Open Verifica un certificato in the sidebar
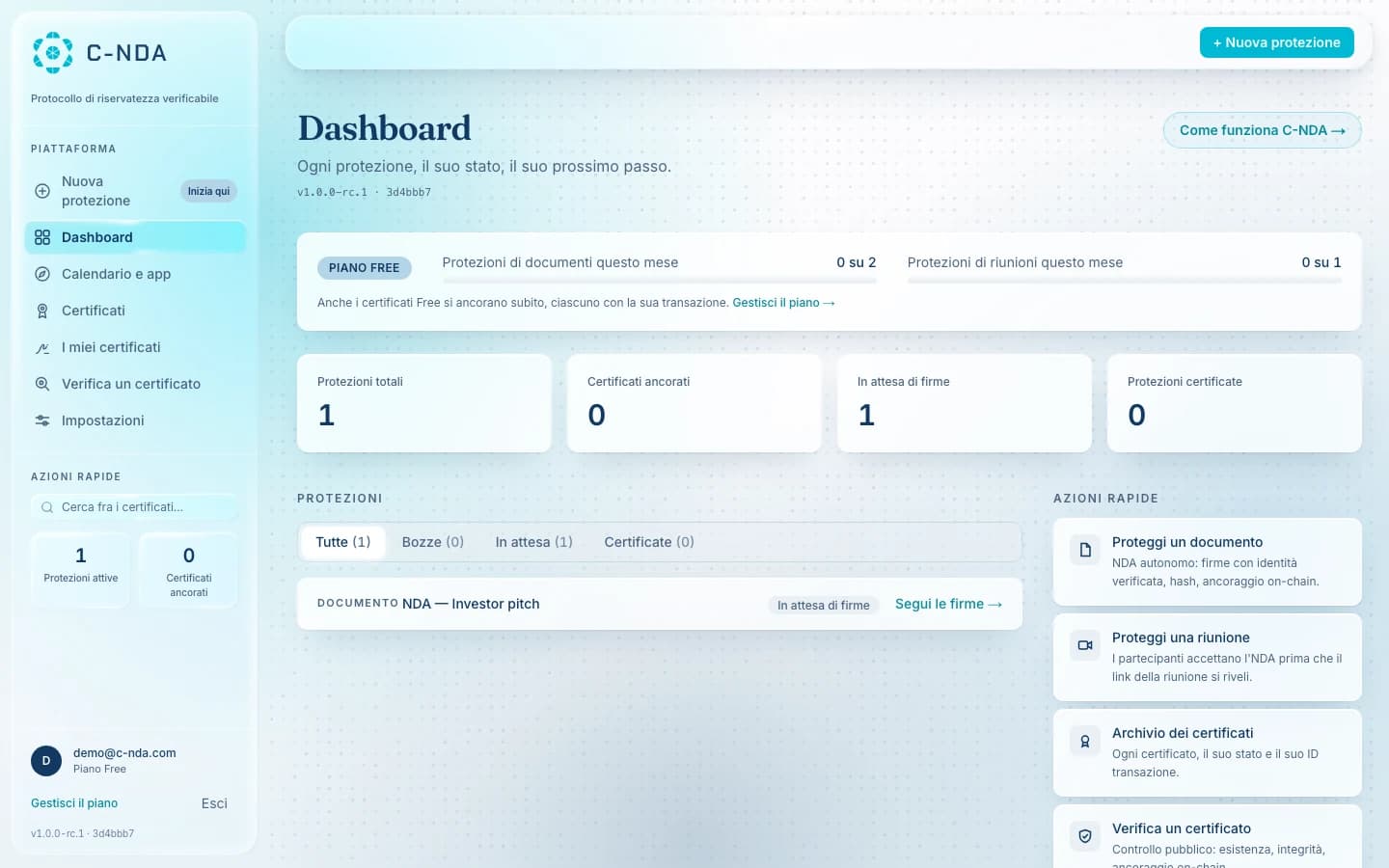The width and height of the screenshot is (1389, 868). click(x=135, y=384)
